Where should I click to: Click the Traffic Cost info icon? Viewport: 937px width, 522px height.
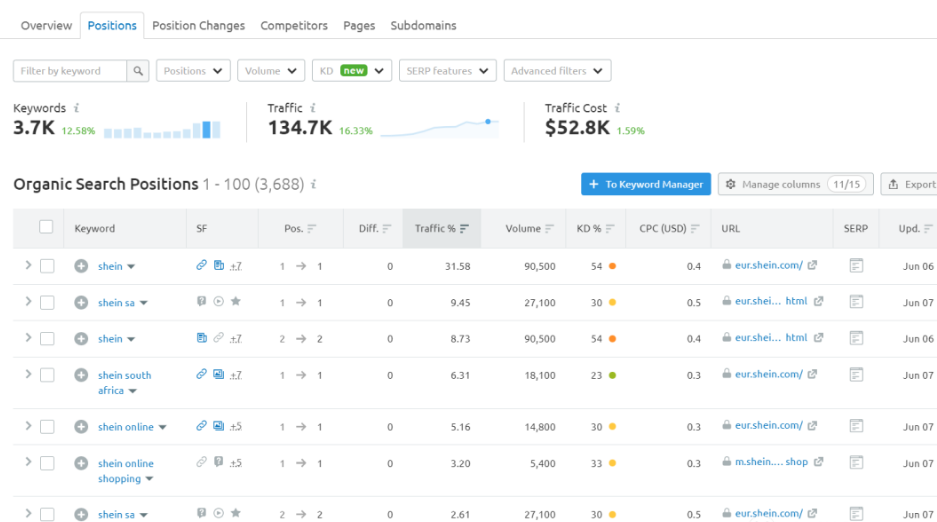pyautogui.click(x=617, y=108)
